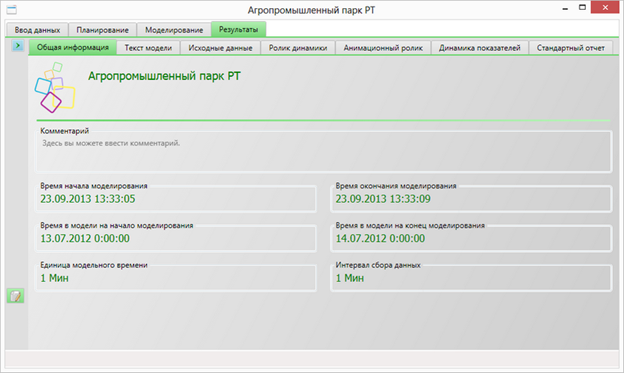The image size is (625, 374).
Task: Open the Стандартный отчет subtab
Action: coord(570,48)
